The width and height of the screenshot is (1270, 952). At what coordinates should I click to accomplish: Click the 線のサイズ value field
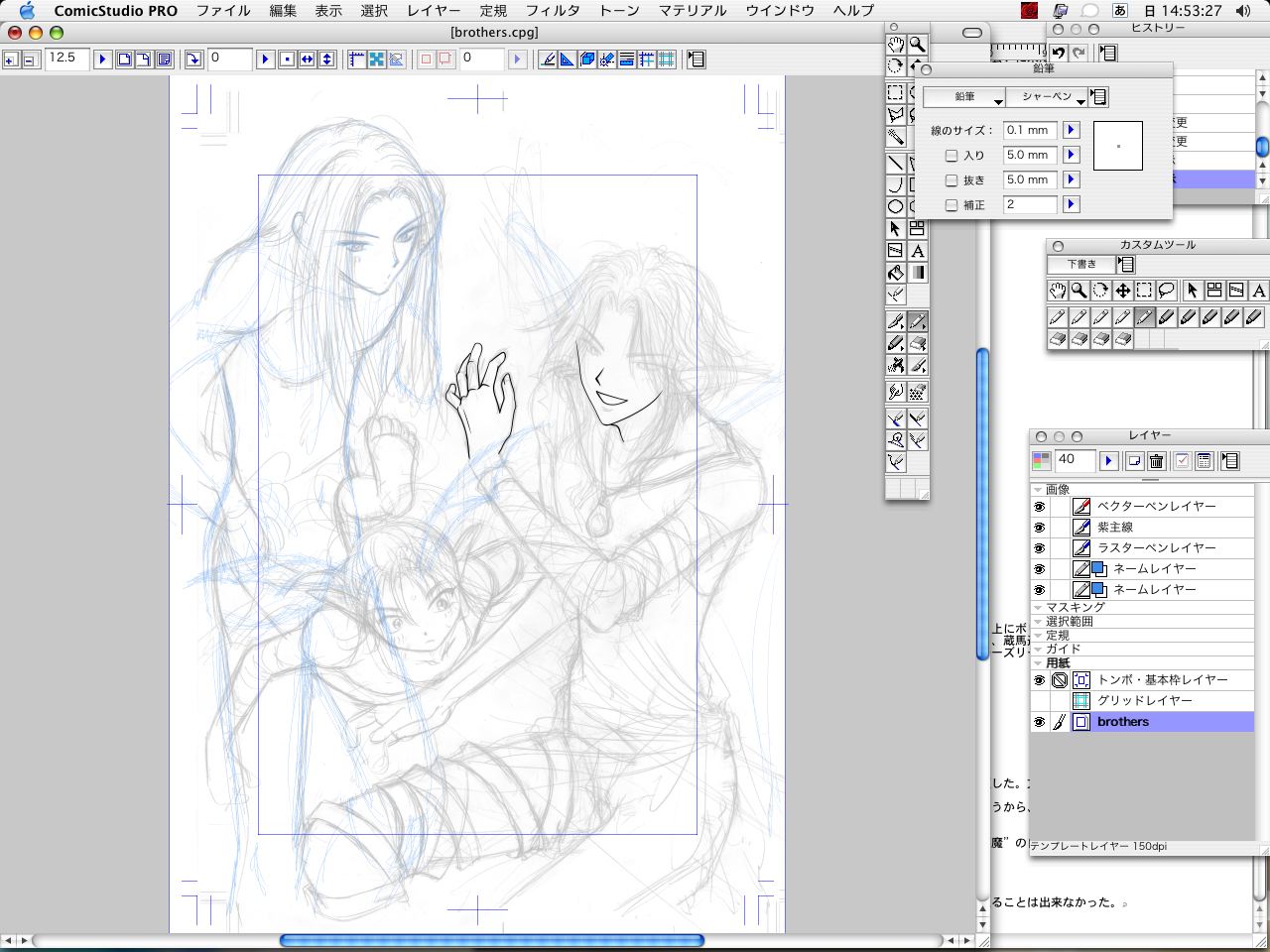tap(1029, 130)
